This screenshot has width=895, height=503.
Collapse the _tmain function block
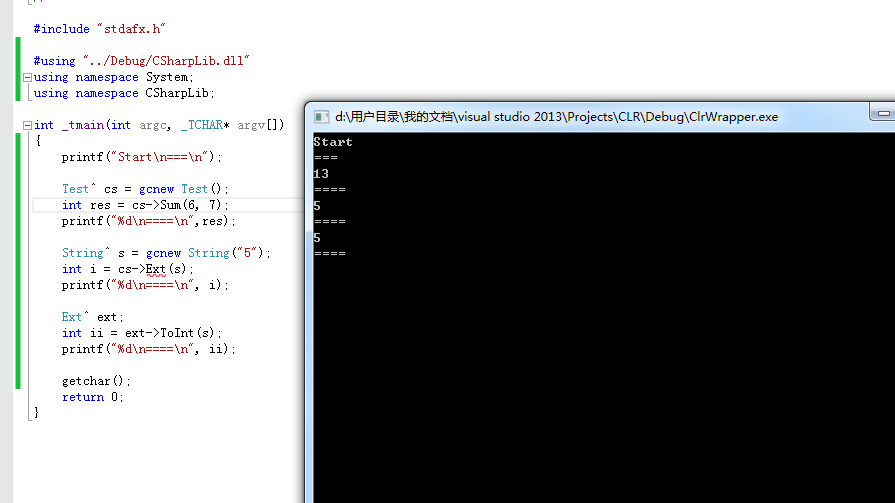(27, 125)
